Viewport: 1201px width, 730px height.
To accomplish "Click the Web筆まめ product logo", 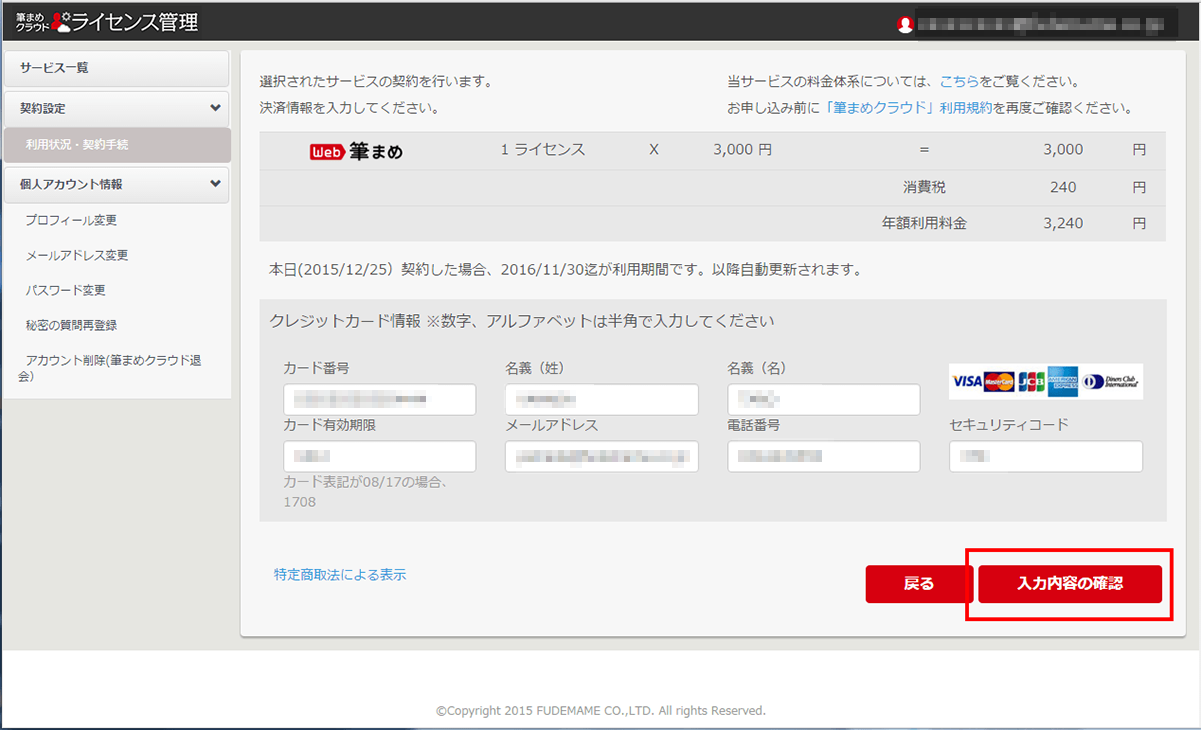I will click(356, 151).
